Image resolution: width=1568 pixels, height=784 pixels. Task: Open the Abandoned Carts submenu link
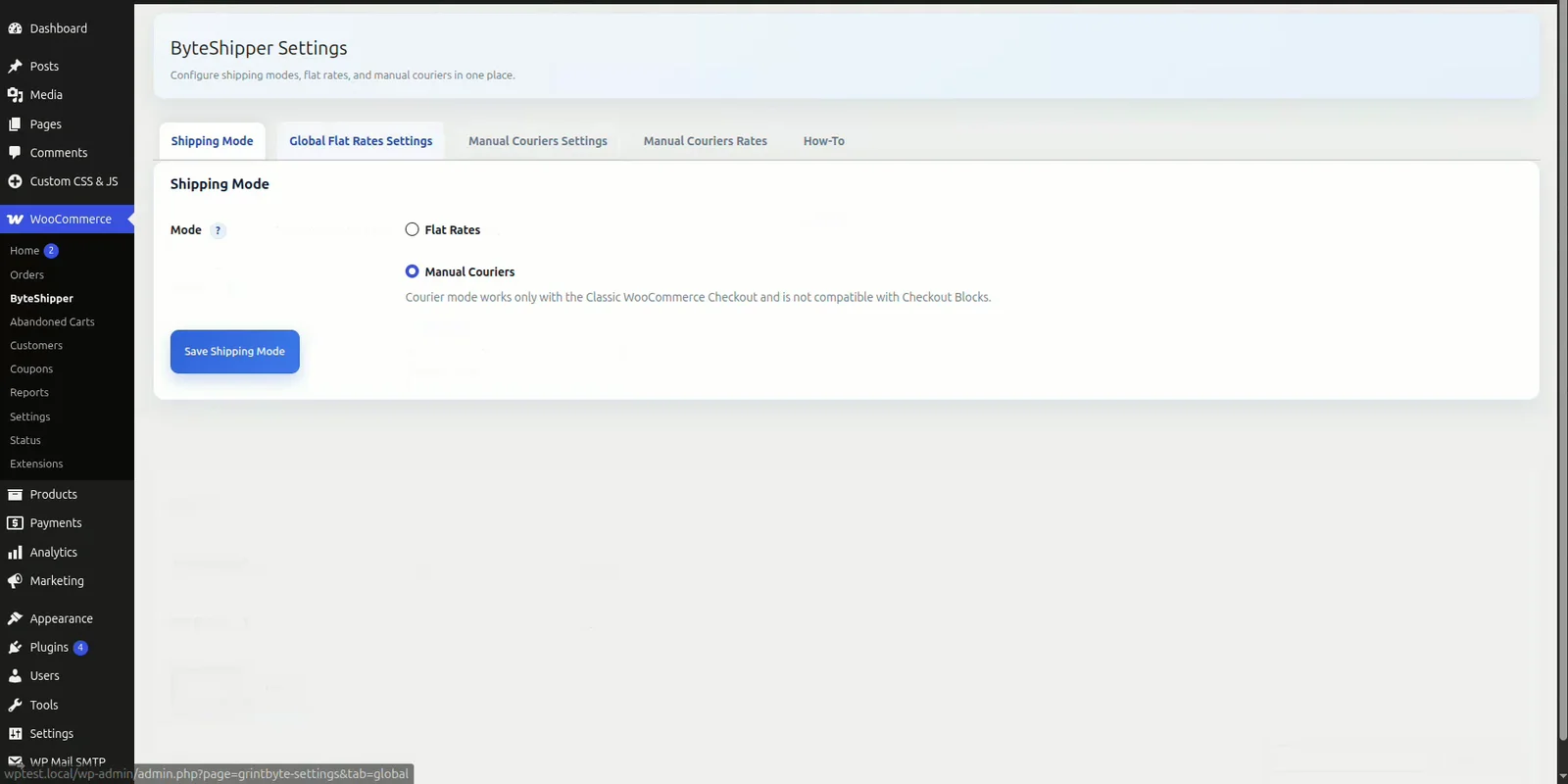(53, 322)
